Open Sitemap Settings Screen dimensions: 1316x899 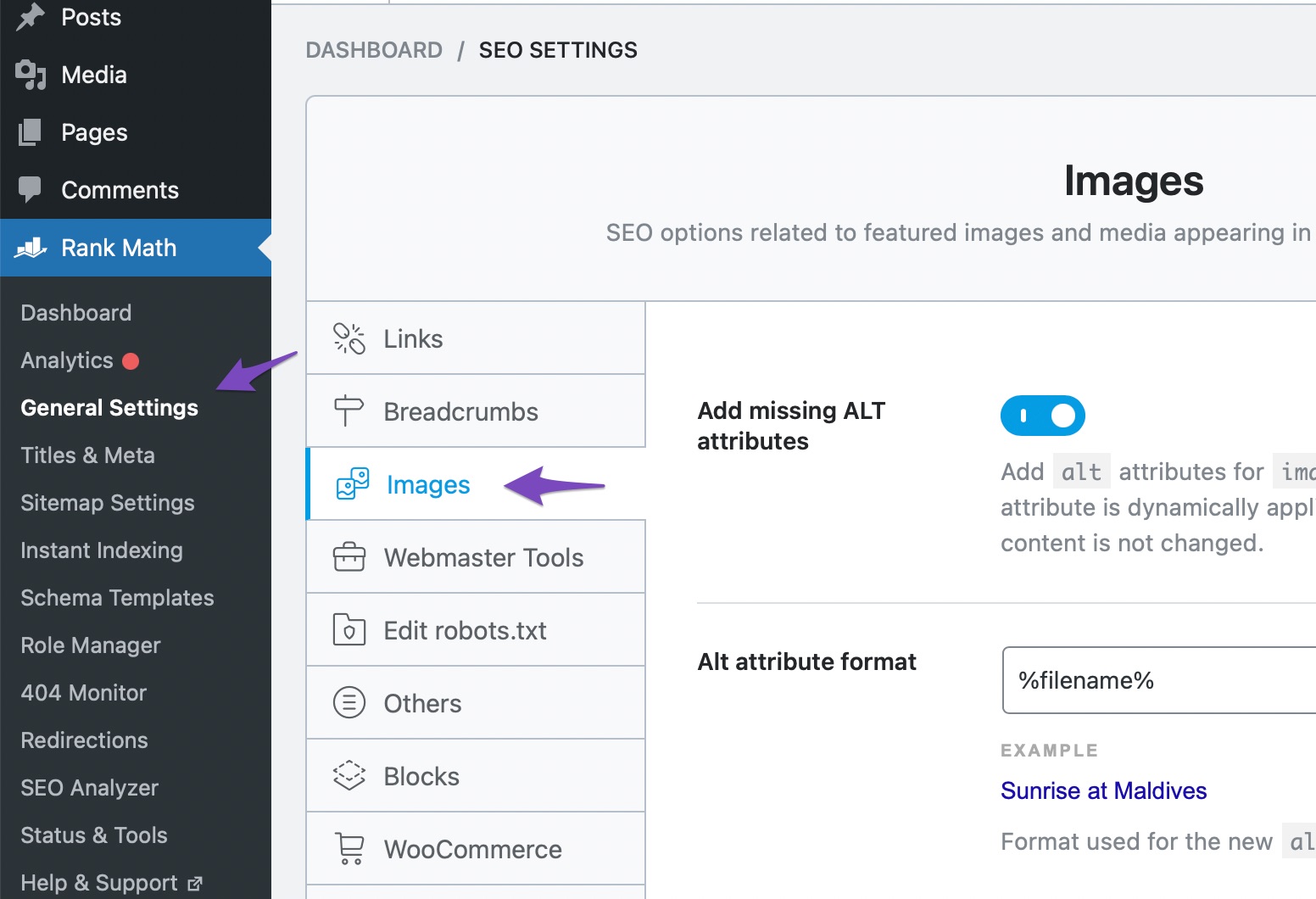point(108,503)
